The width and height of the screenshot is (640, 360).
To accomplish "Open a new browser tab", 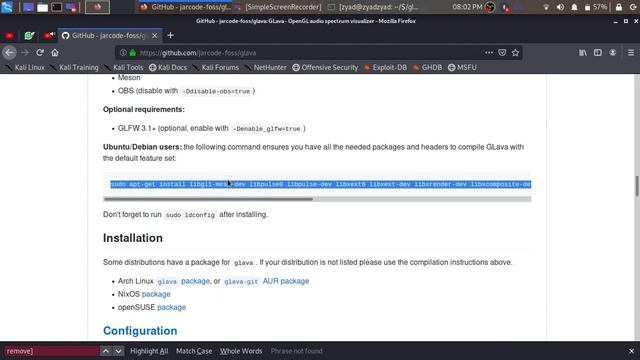I will point(171,36).
